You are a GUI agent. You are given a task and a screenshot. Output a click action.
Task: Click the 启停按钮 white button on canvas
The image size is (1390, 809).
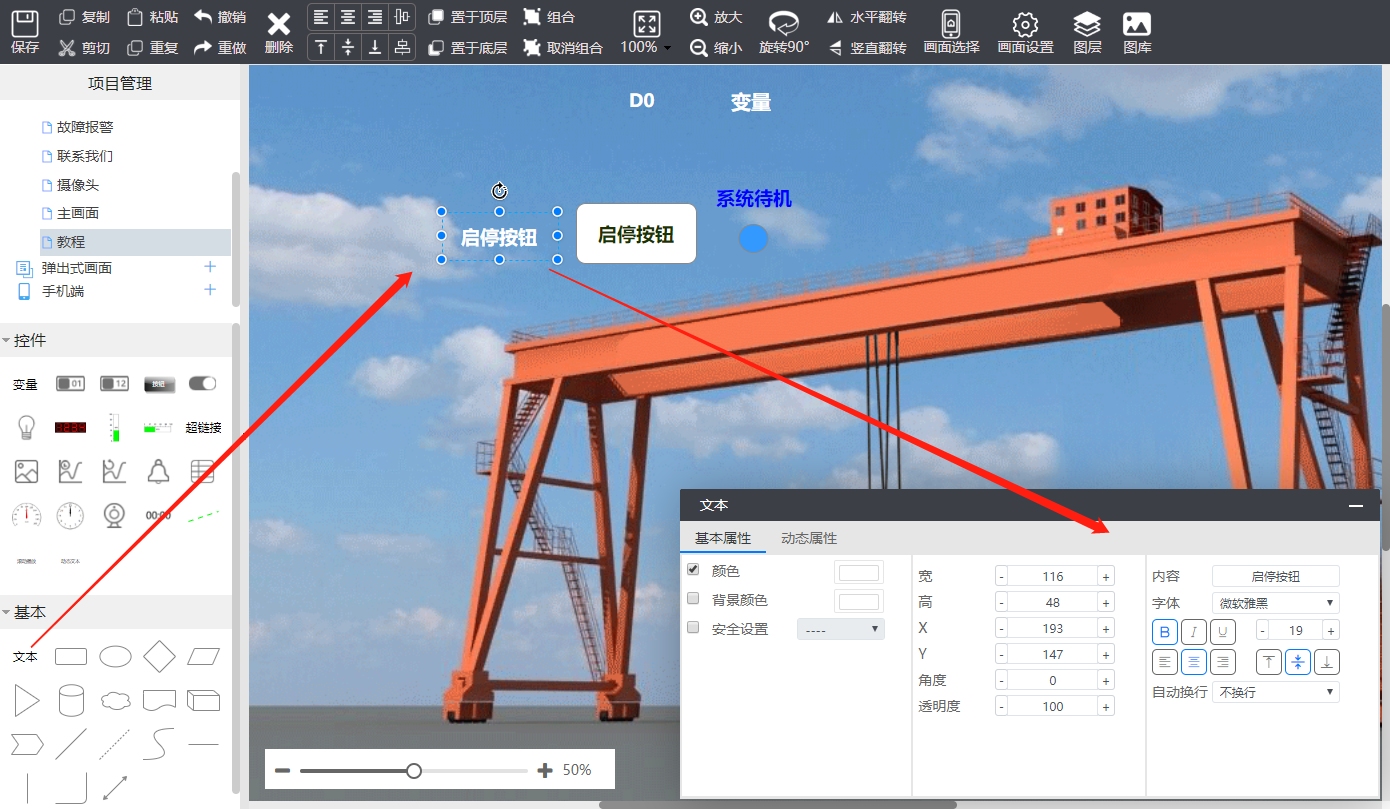click(636, 234)
